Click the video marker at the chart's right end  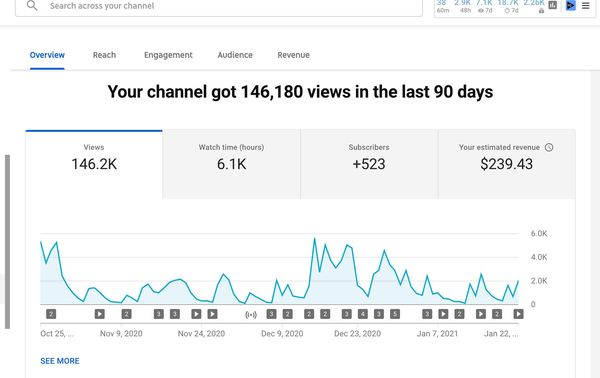518,314
